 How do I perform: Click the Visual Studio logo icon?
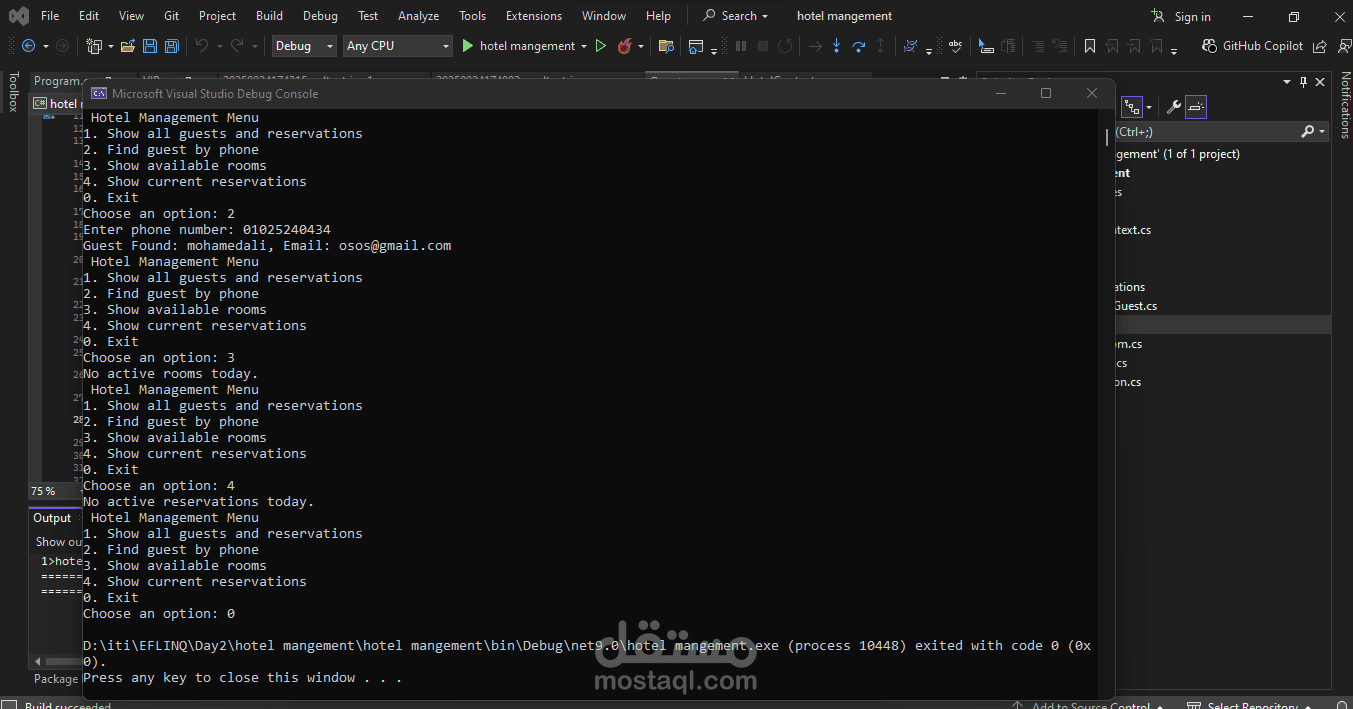point(18,16)
